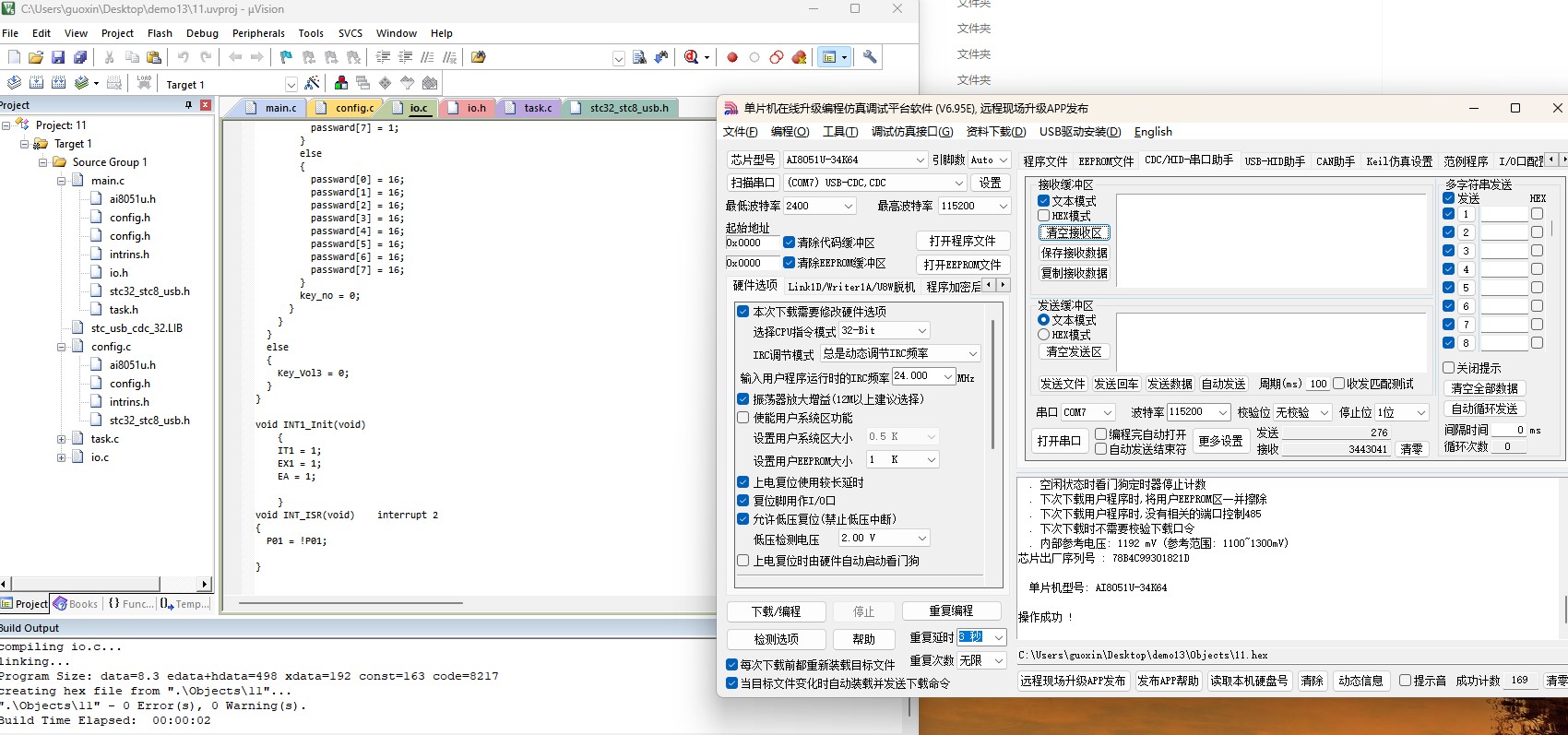Toggle 每次下载前都重新装载目标文件 checkbox
Viewport: 1568px width, 735px height.
[732, 664]
